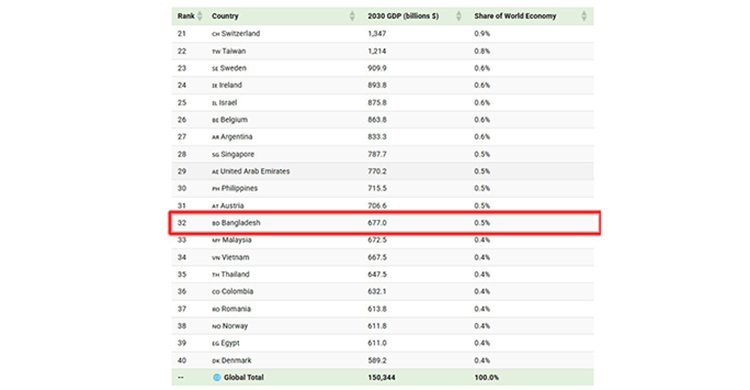Click the United Arab Emirates country name

coord(255,171)
